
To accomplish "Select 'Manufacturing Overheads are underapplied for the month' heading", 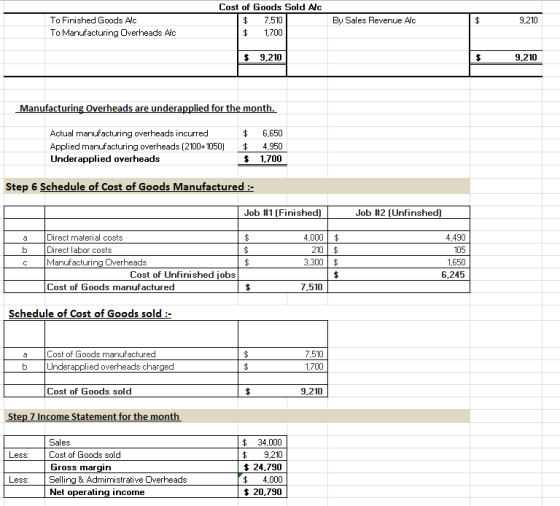I will 148,108.
